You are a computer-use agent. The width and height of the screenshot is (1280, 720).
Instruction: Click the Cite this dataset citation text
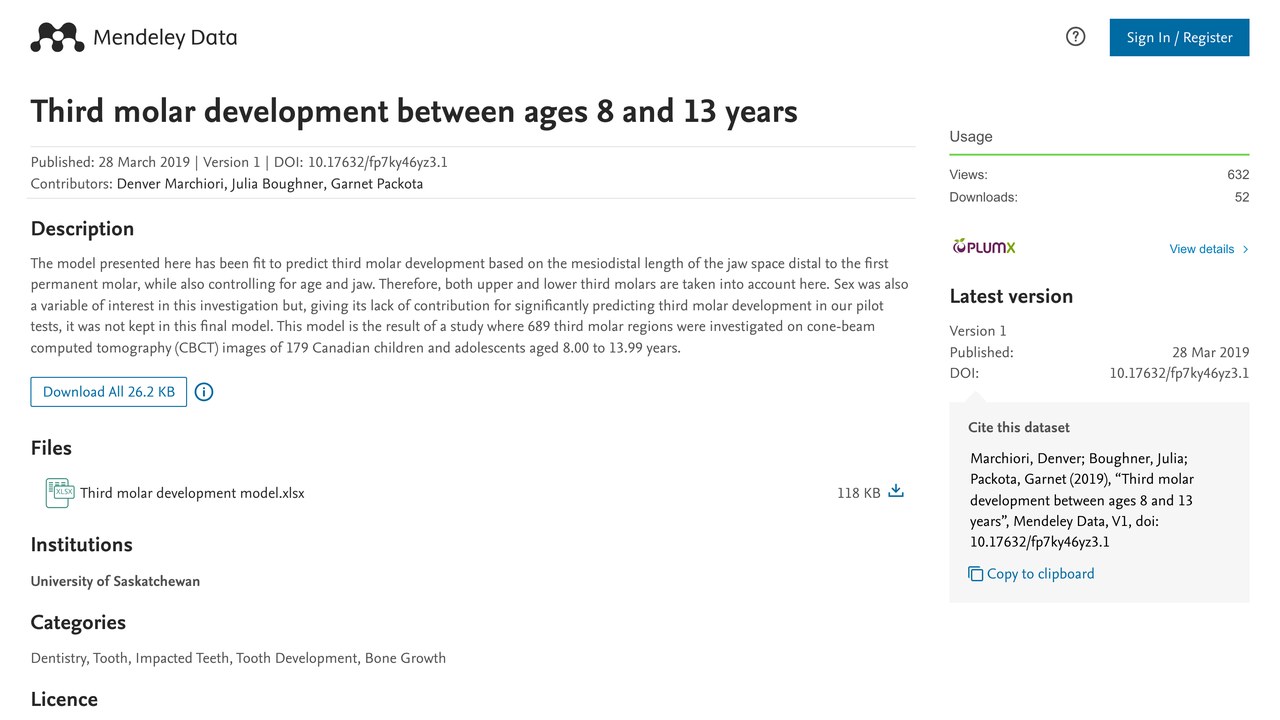(1082, 500)
